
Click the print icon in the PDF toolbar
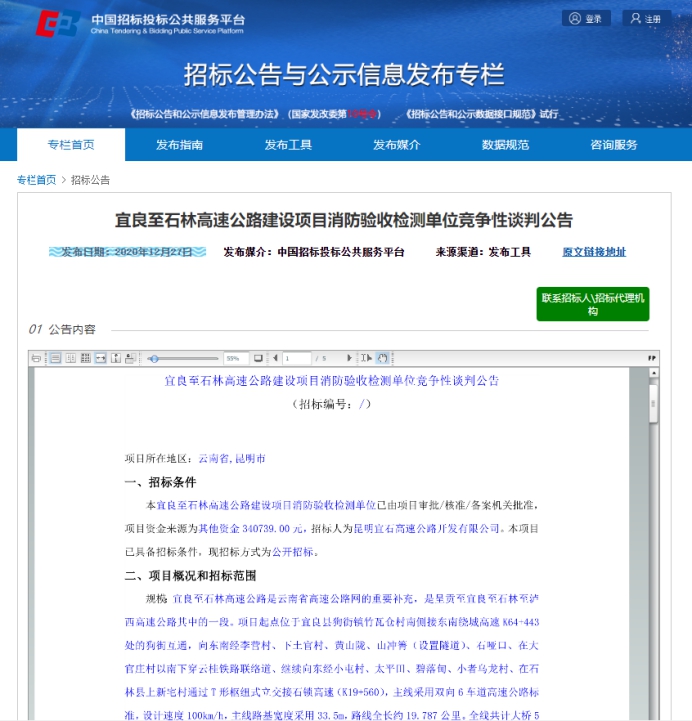[36, 358]
